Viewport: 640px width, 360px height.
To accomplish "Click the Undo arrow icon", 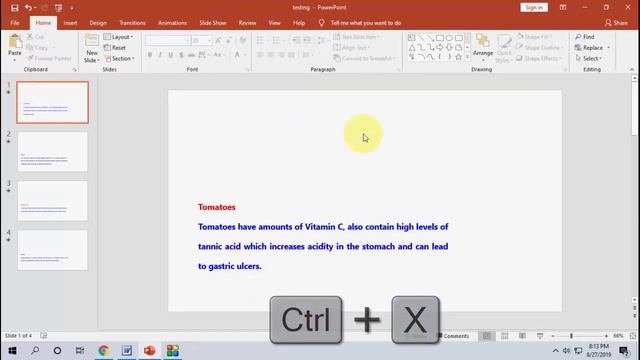I will [x=28, y=8].
